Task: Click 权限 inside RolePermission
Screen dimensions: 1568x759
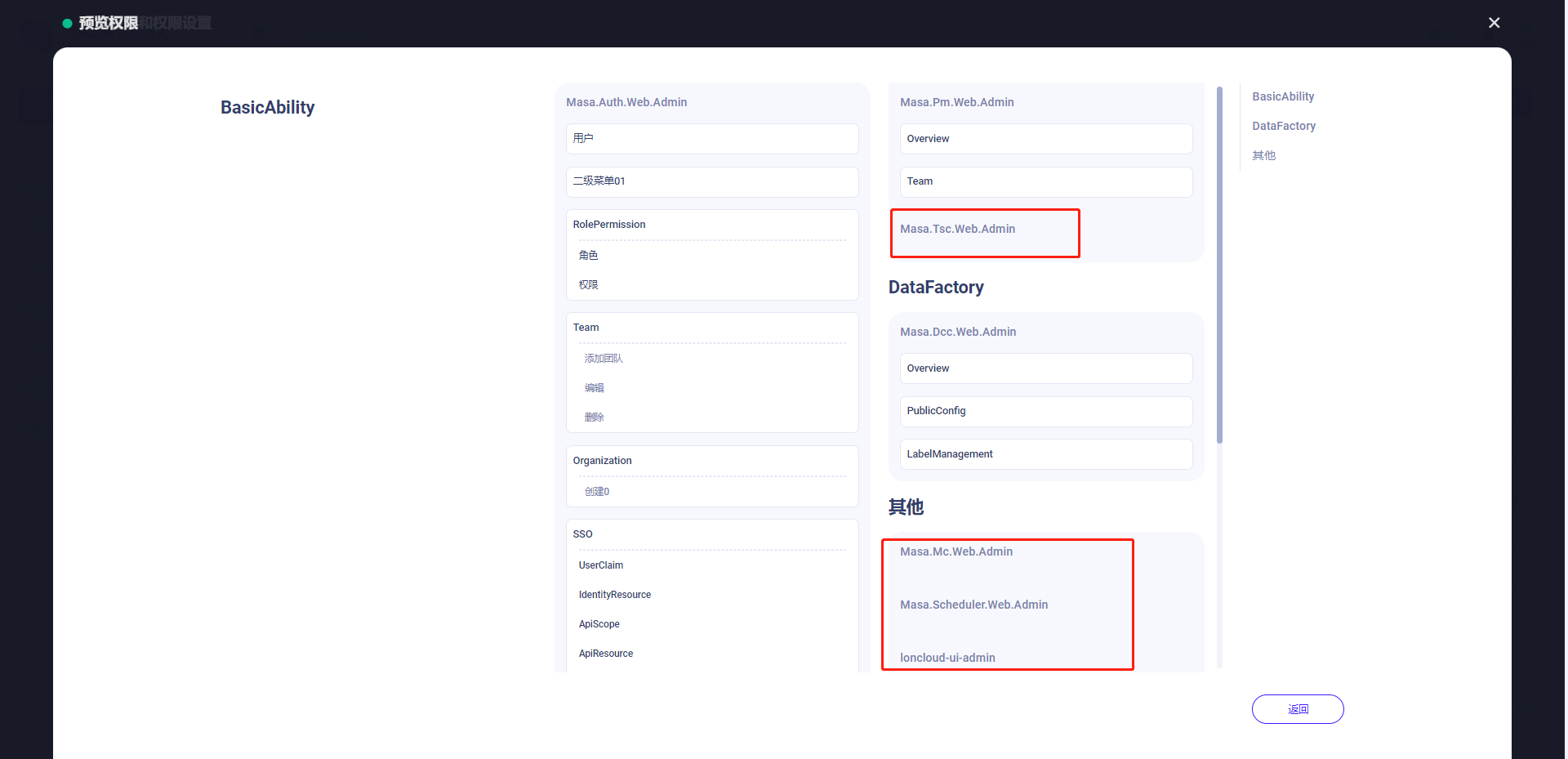Action: point(589,284)
